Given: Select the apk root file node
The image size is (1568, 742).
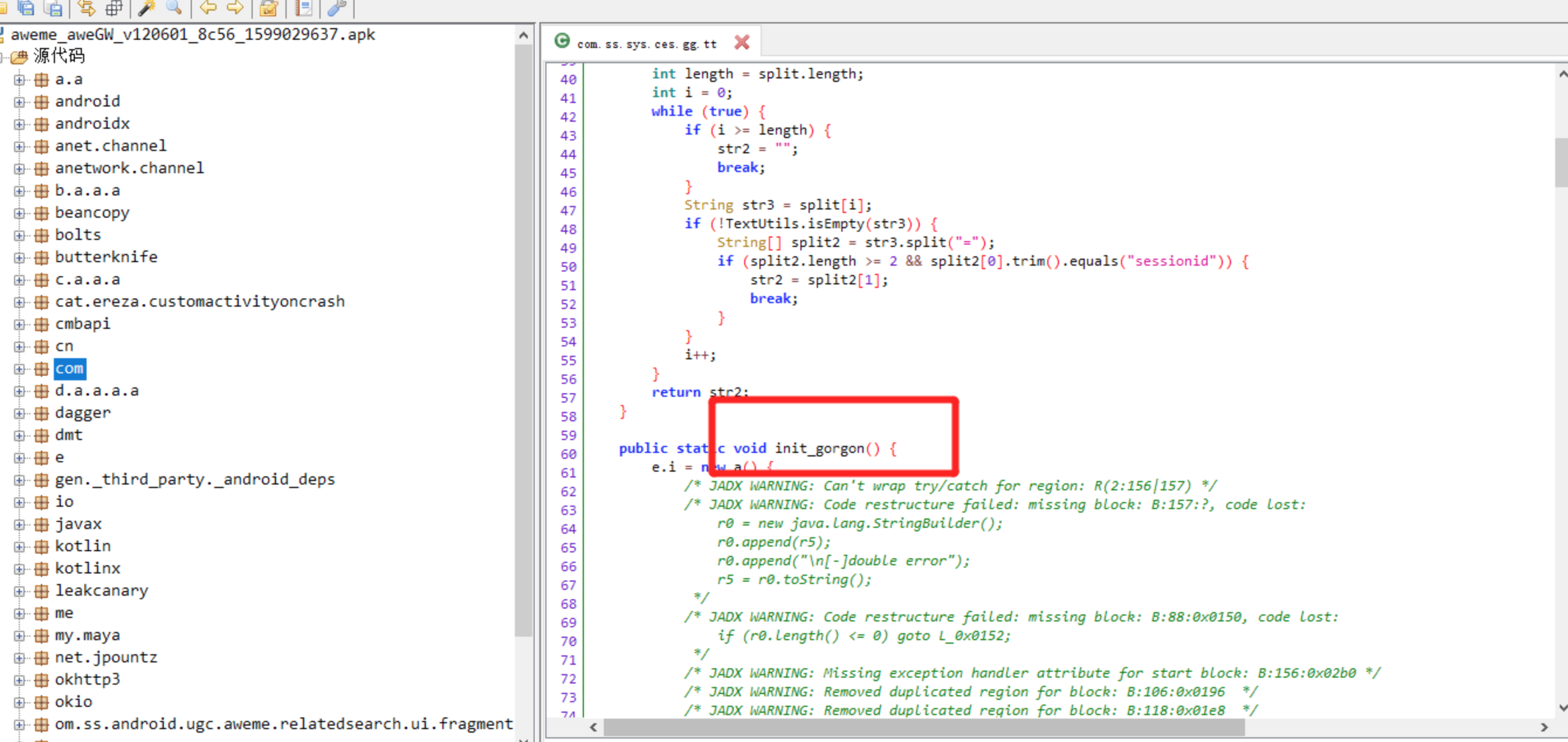Looking at the screenshot, I should [x=192, y=34].
